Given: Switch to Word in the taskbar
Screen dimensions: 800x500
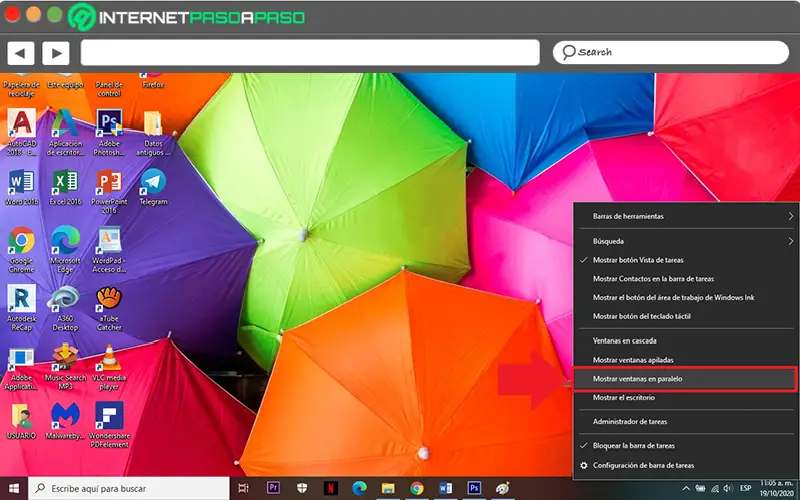Looking at the screenshot, I should (445, 488).
